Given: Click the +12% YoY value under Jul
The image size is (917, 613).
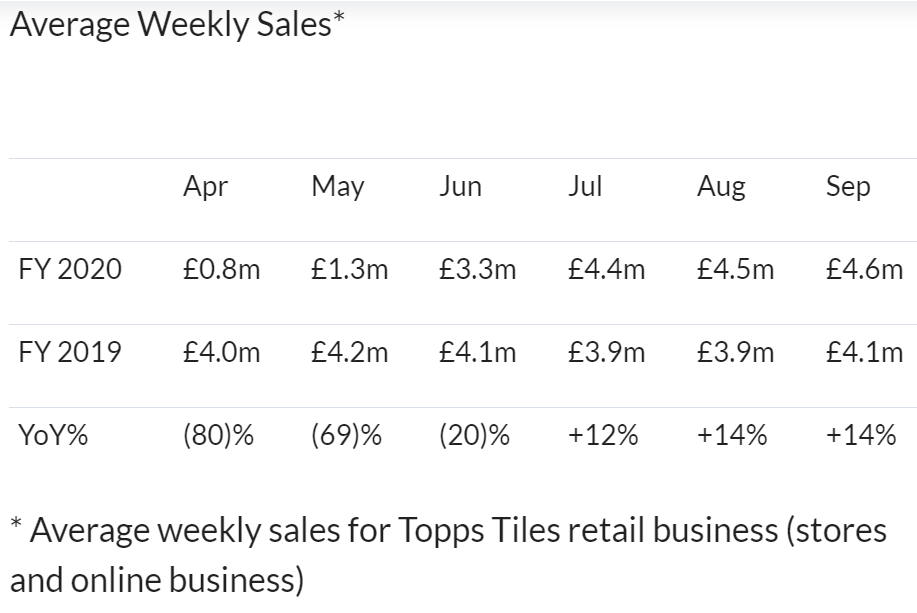Looking at the screenshot, I should (x=603, y=436).
